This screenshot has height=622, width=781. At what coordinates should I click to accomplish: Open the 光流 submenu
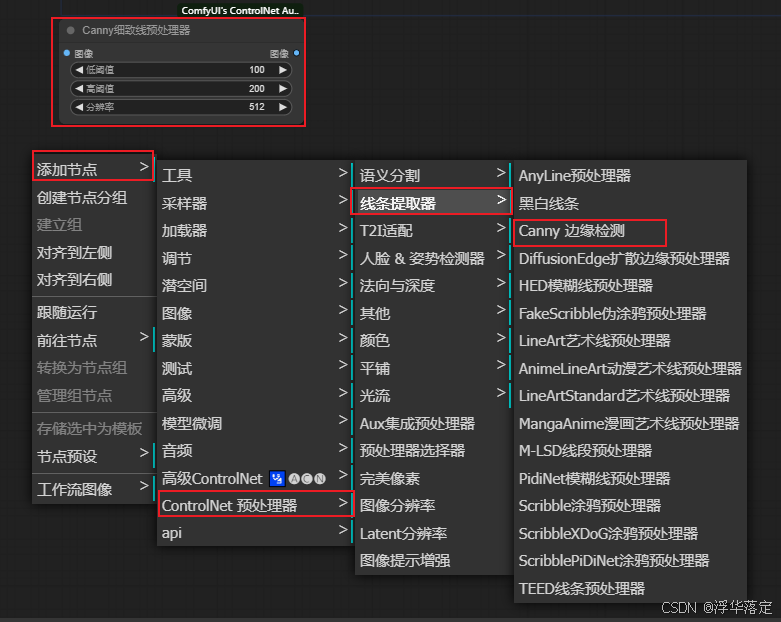pyautogui.click(x=432, y=396)
